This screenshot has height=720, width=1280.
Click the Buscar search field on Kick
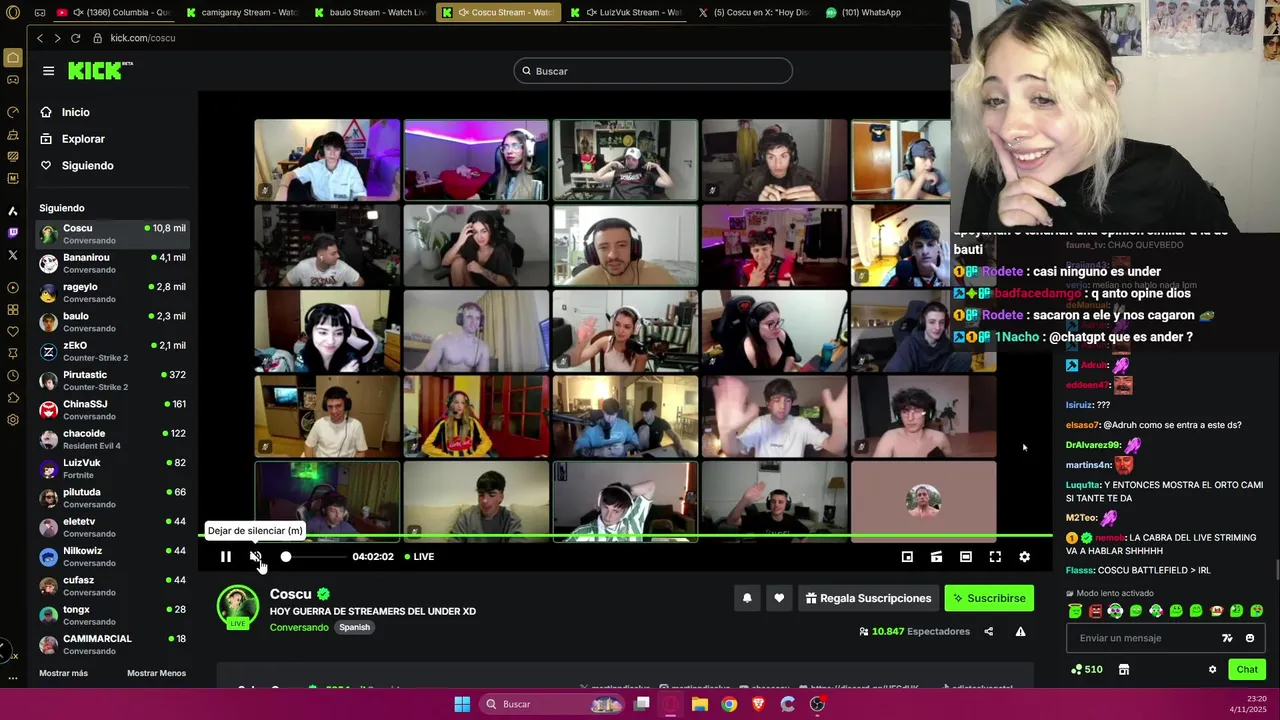click(x=653, y=71)
